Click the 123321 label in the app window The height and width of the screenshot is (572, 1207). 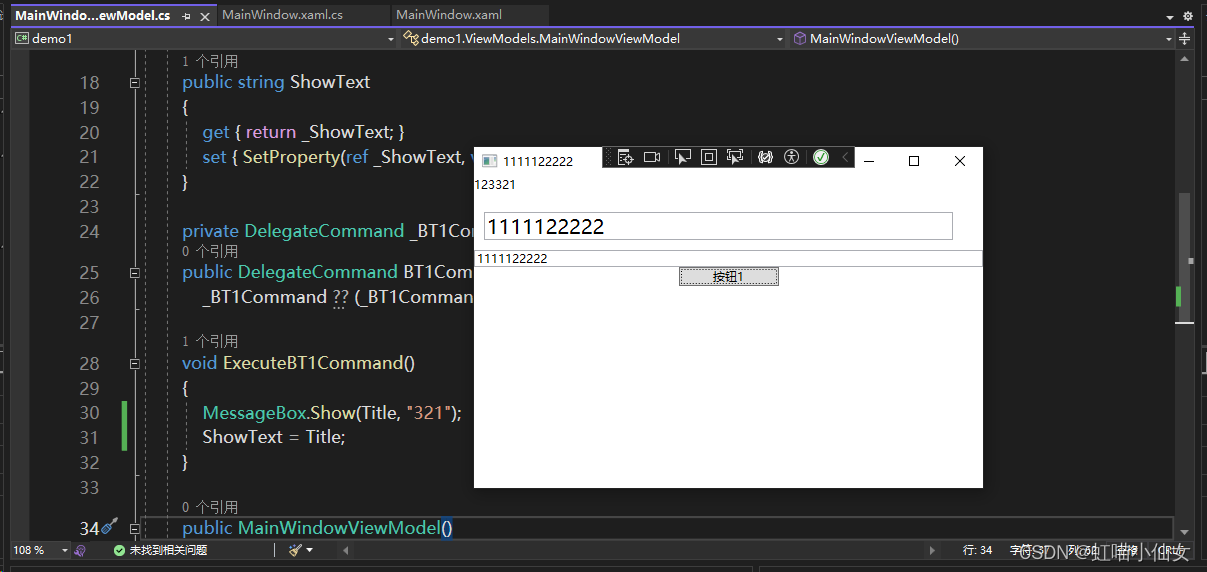495,185
